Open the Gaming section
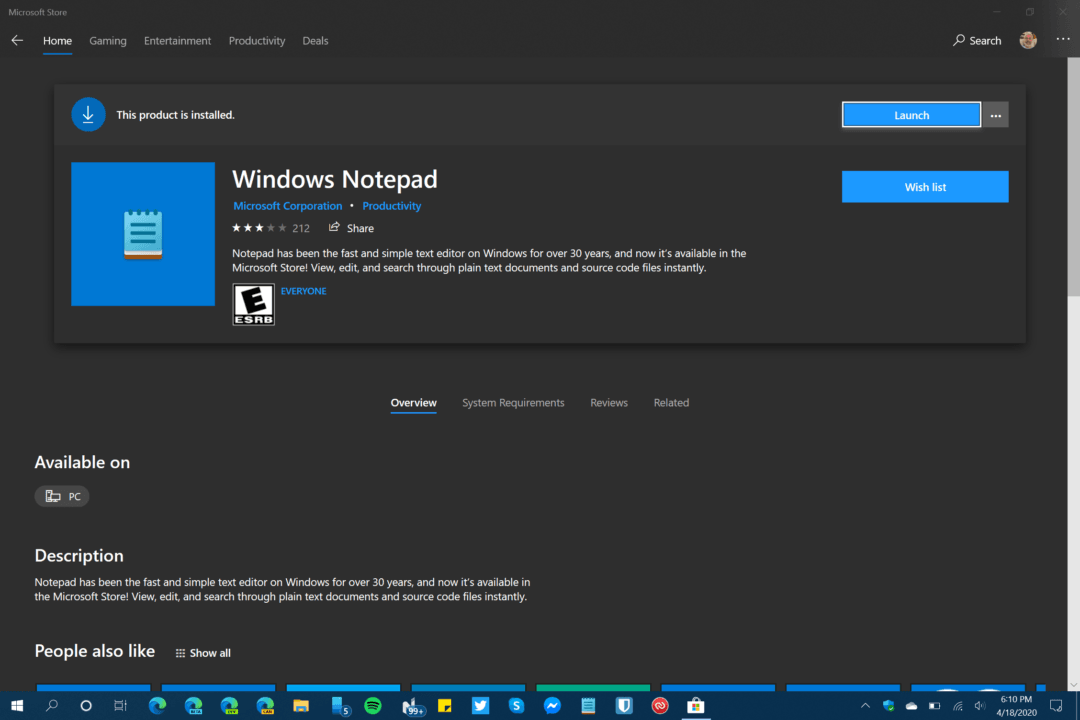This screenshot has height=720, width=1080. pos(107,40)
